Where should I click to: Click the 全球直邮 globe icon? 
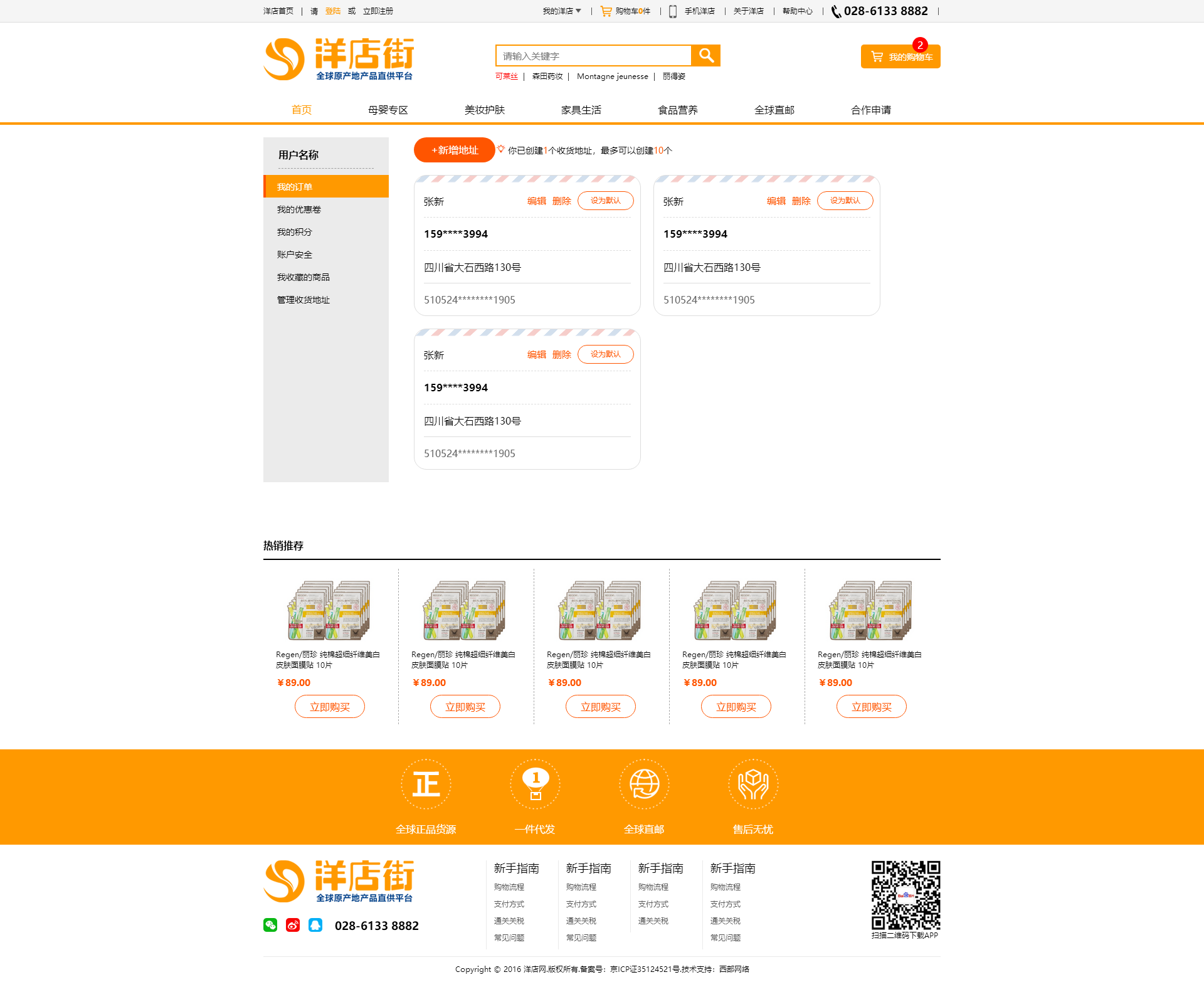coord(644,784)
